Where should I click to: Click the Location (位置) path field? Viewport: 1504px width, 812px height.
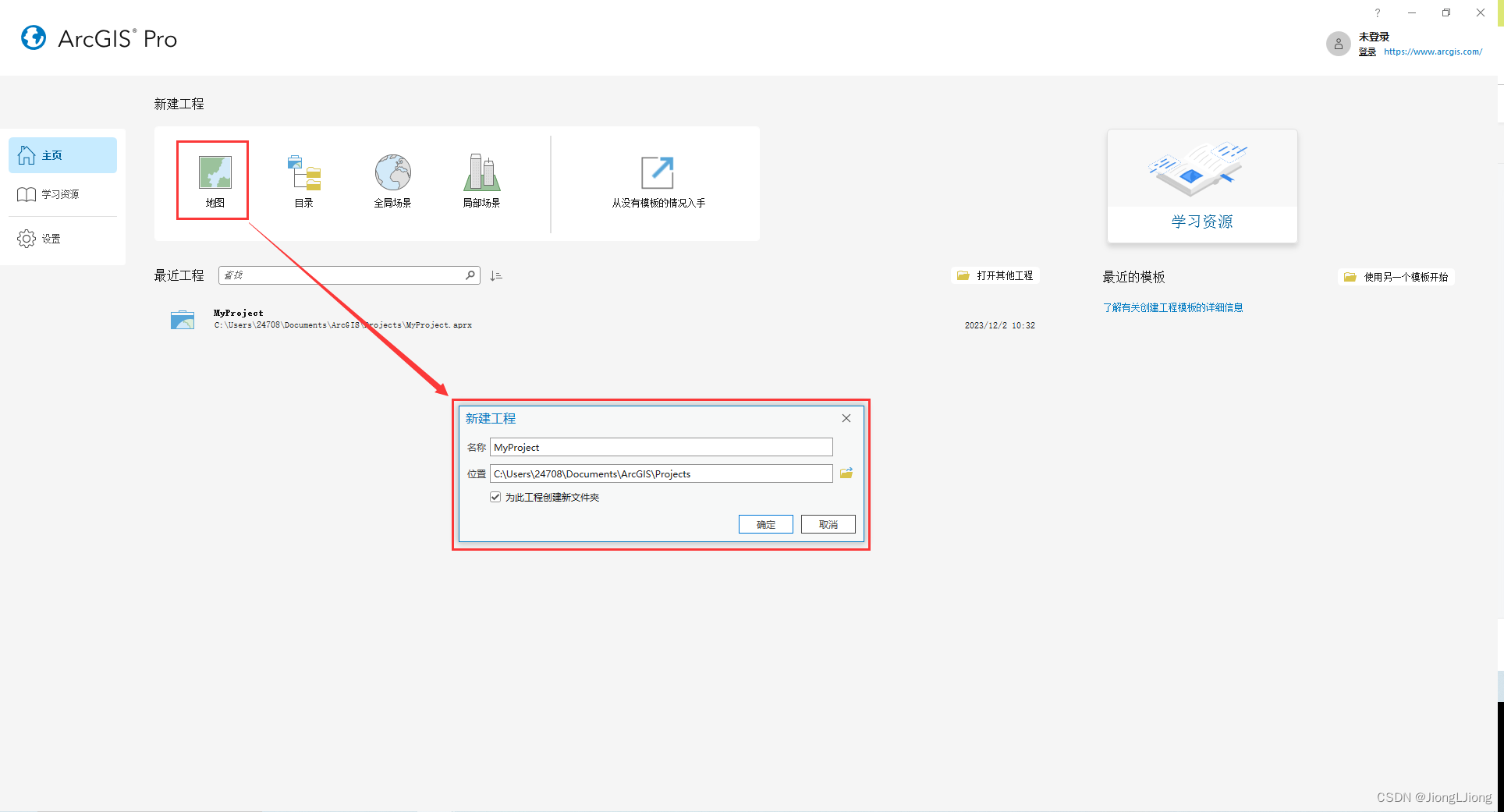click(661, 473)
